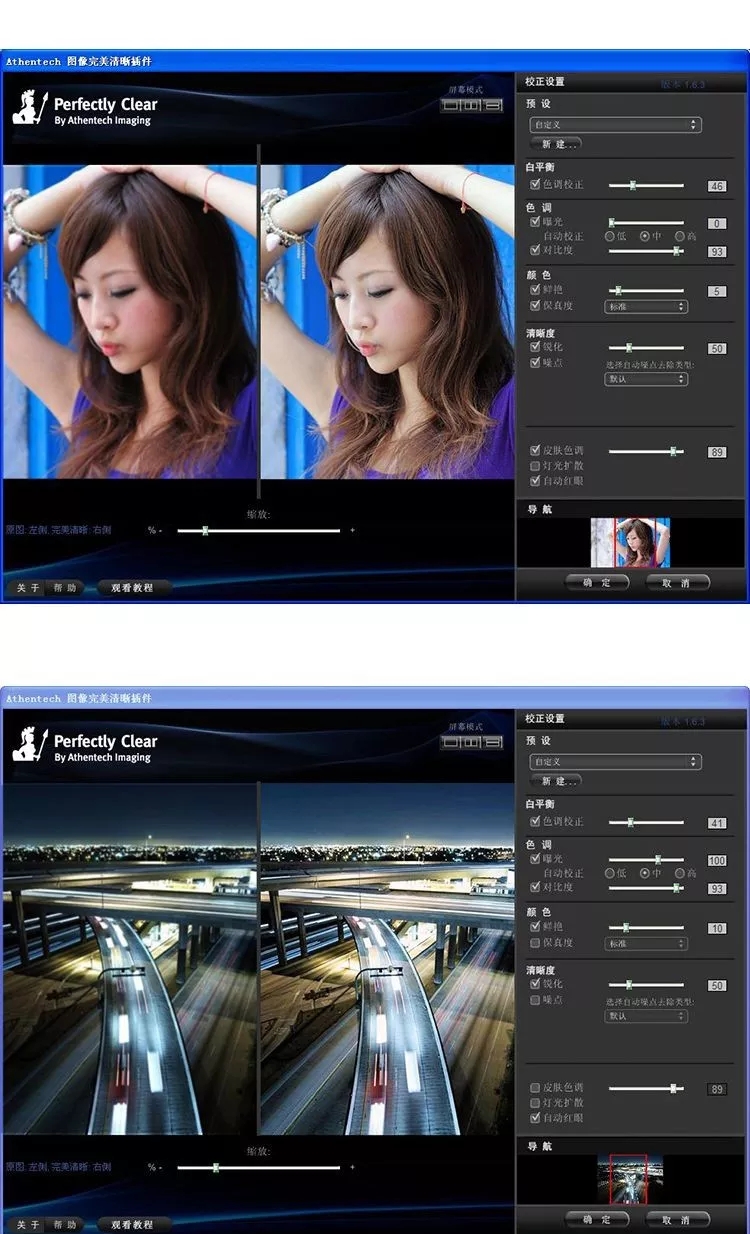Disable 皮肤色调 in portrait window
750x1234 pixels.
535,451
